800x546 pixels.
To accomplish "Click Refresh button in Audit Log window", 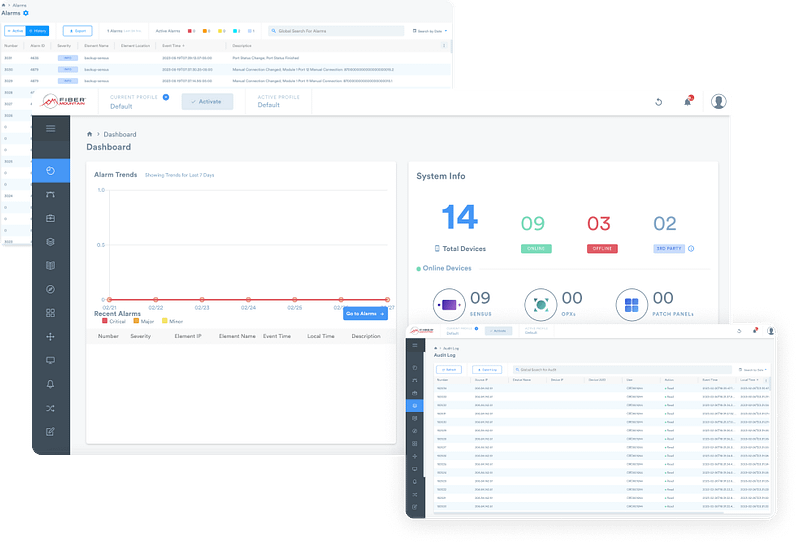I will coord(449,369).
